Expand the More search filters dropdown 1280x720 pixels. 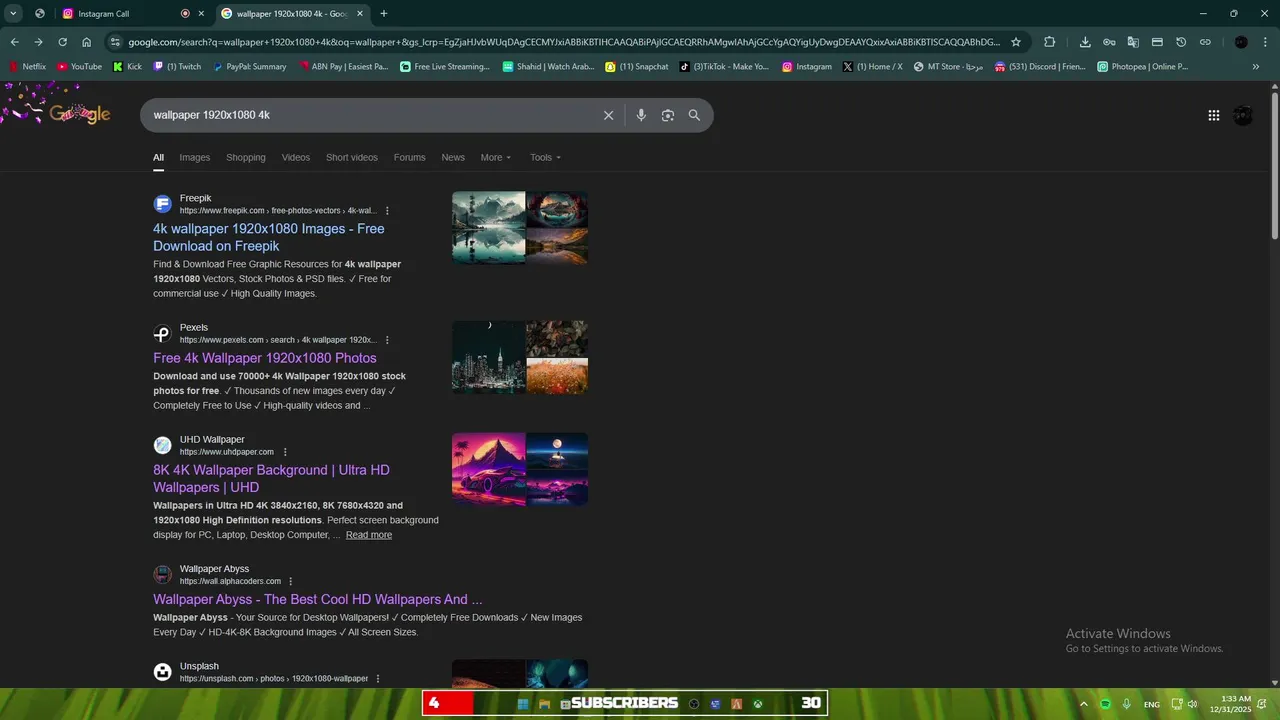point(495,157)
